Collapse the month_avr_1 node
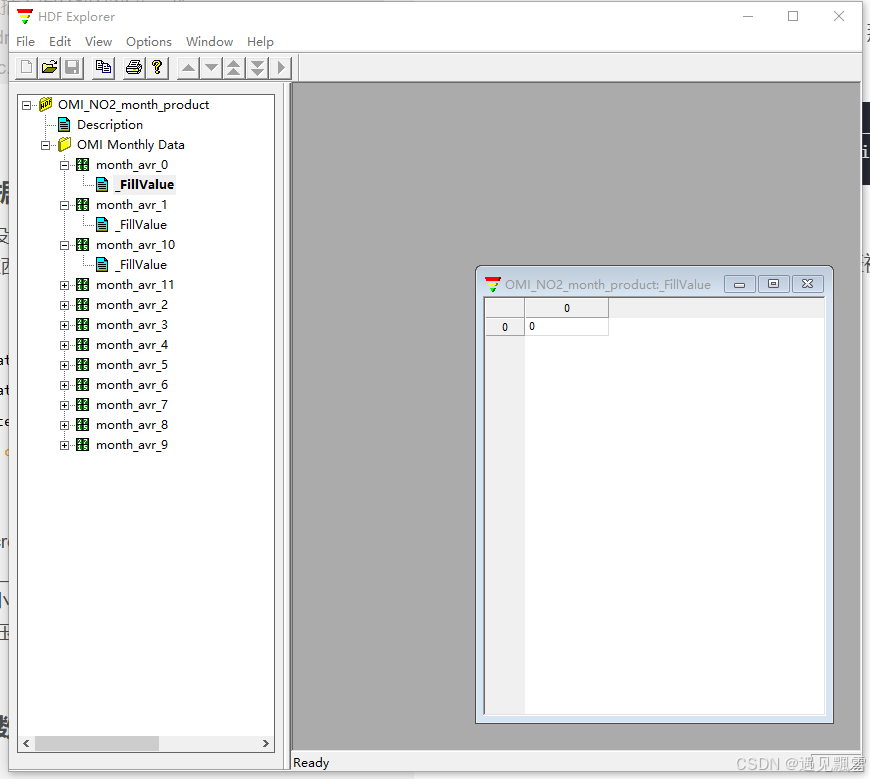The image size is (870, 779). click(x=64, y=205)
